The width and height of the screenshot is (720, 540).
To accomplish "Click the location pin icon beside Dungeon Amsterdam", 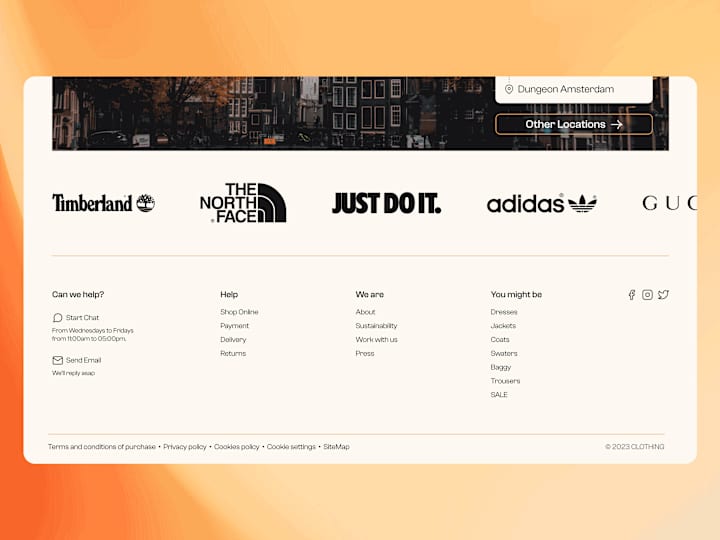I will pyautogui.click(x=509, y=89).
